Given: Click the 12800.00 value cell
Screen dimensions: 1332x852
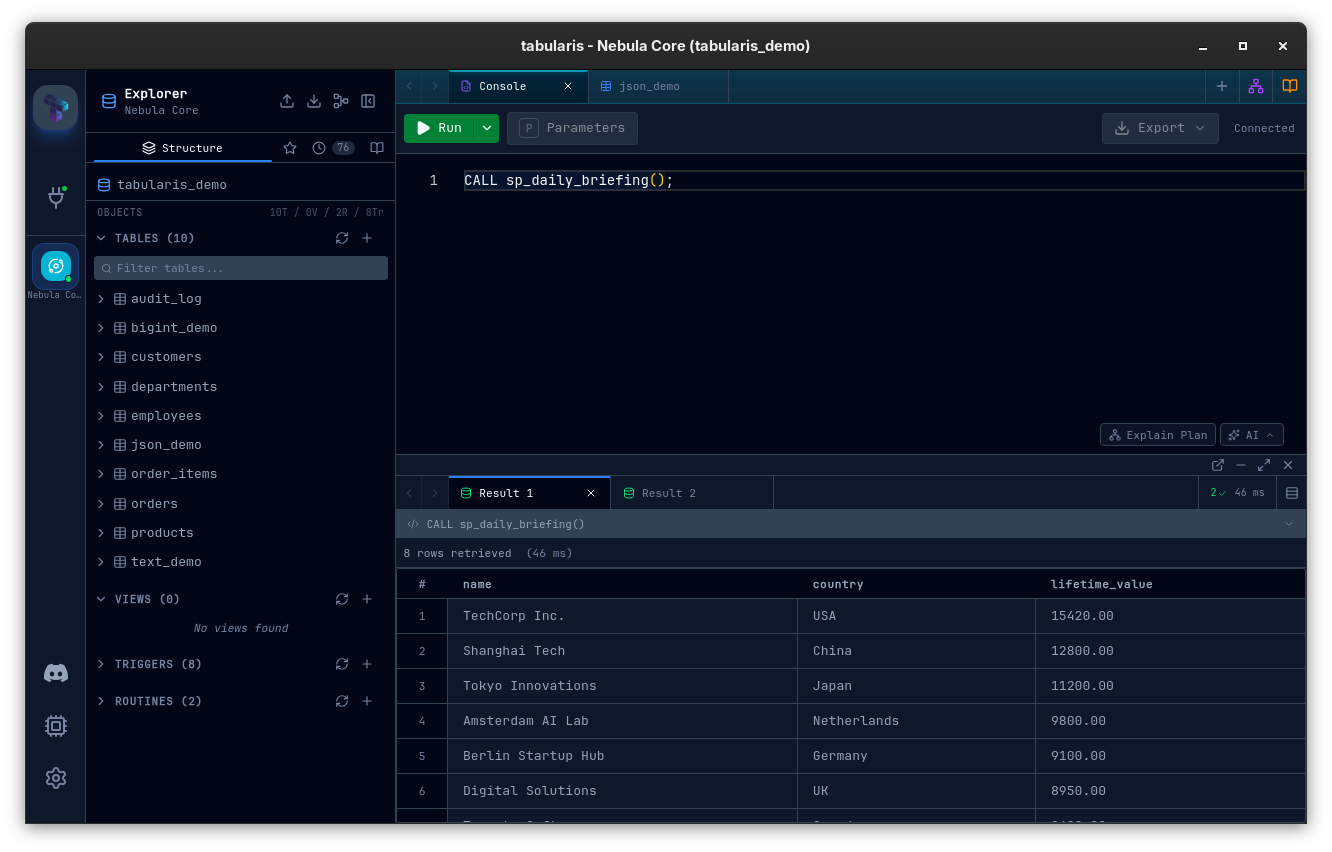Looking at the screenshot, I should tap(1170, 651).
